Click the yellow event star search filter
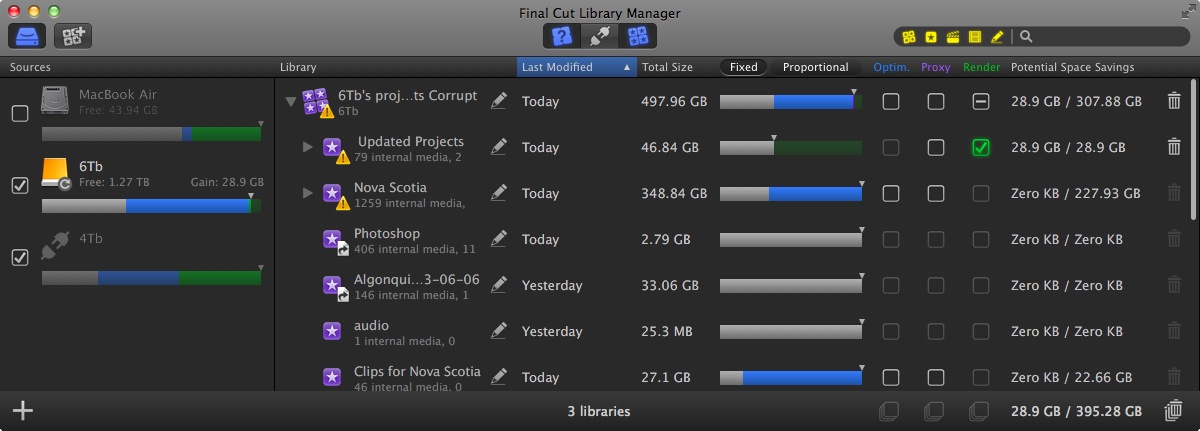The height and width of the screenshot is (431, 1200). pos(931,37)
